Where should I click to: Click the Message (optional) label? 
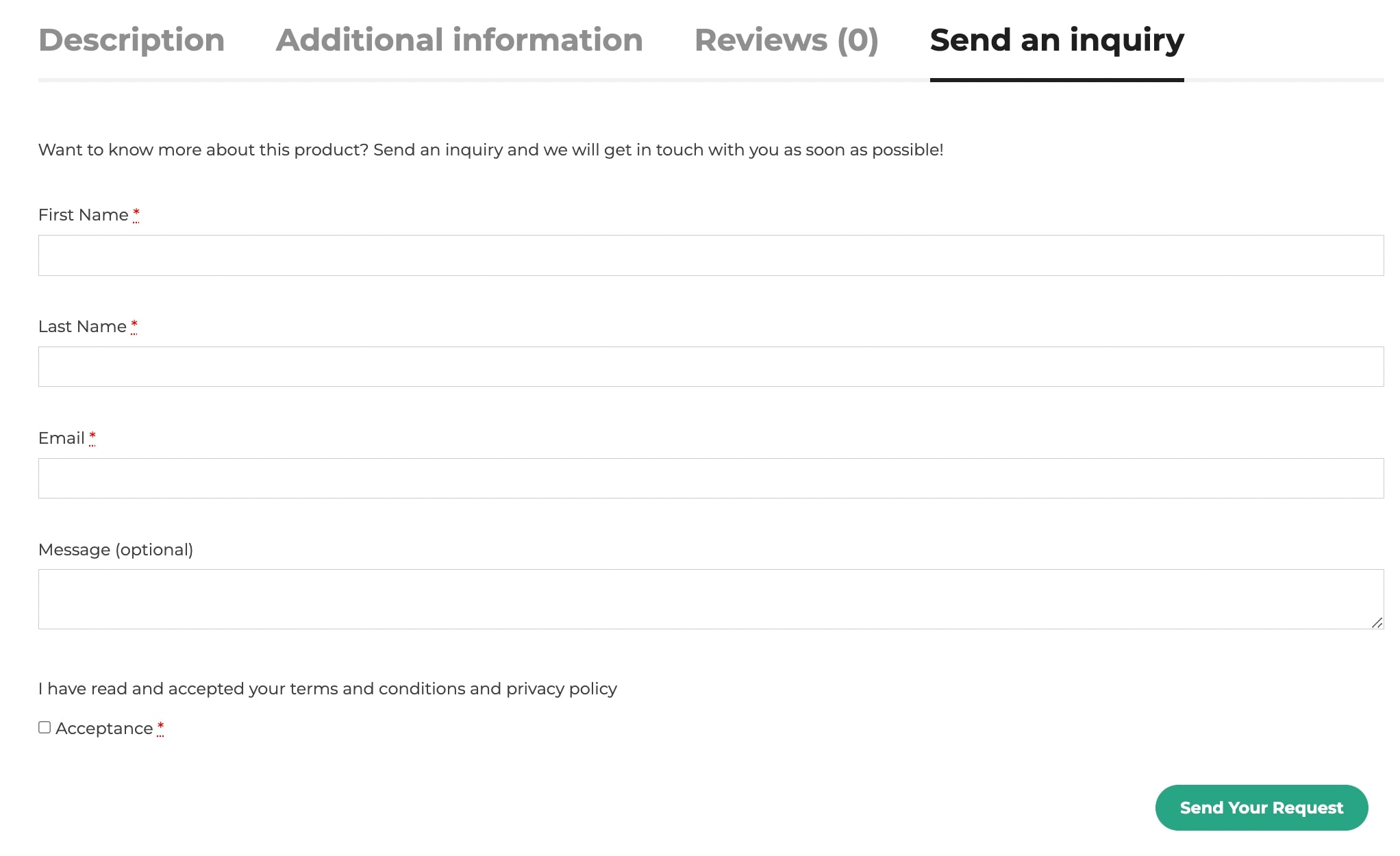[x=116, y=550]
